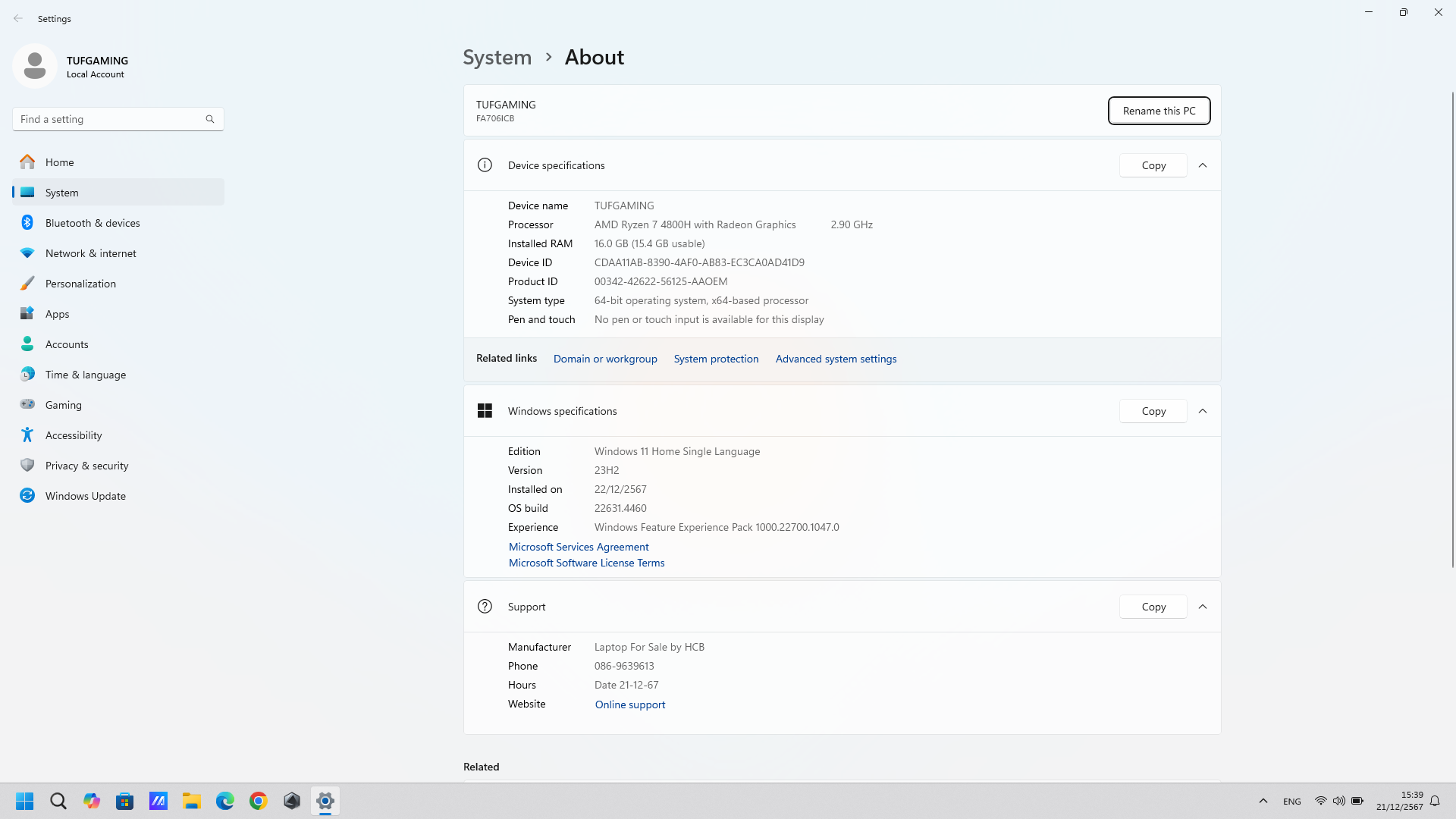This screenshot has height=819, width=1456.
Task: Open MyASUS app from taskbar
Action: (158, 801)
